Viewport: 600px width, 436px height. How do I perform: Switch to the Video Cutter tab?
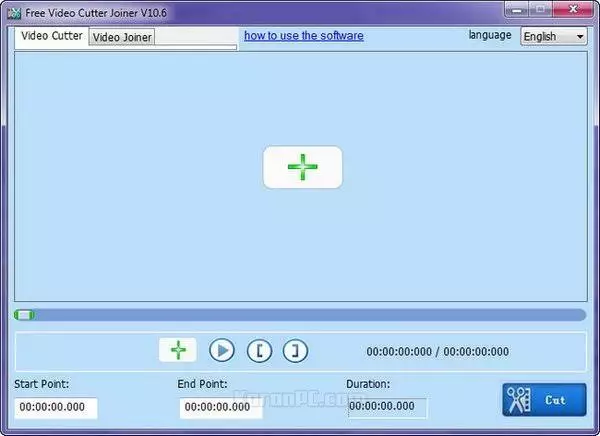tap(52, 36)
